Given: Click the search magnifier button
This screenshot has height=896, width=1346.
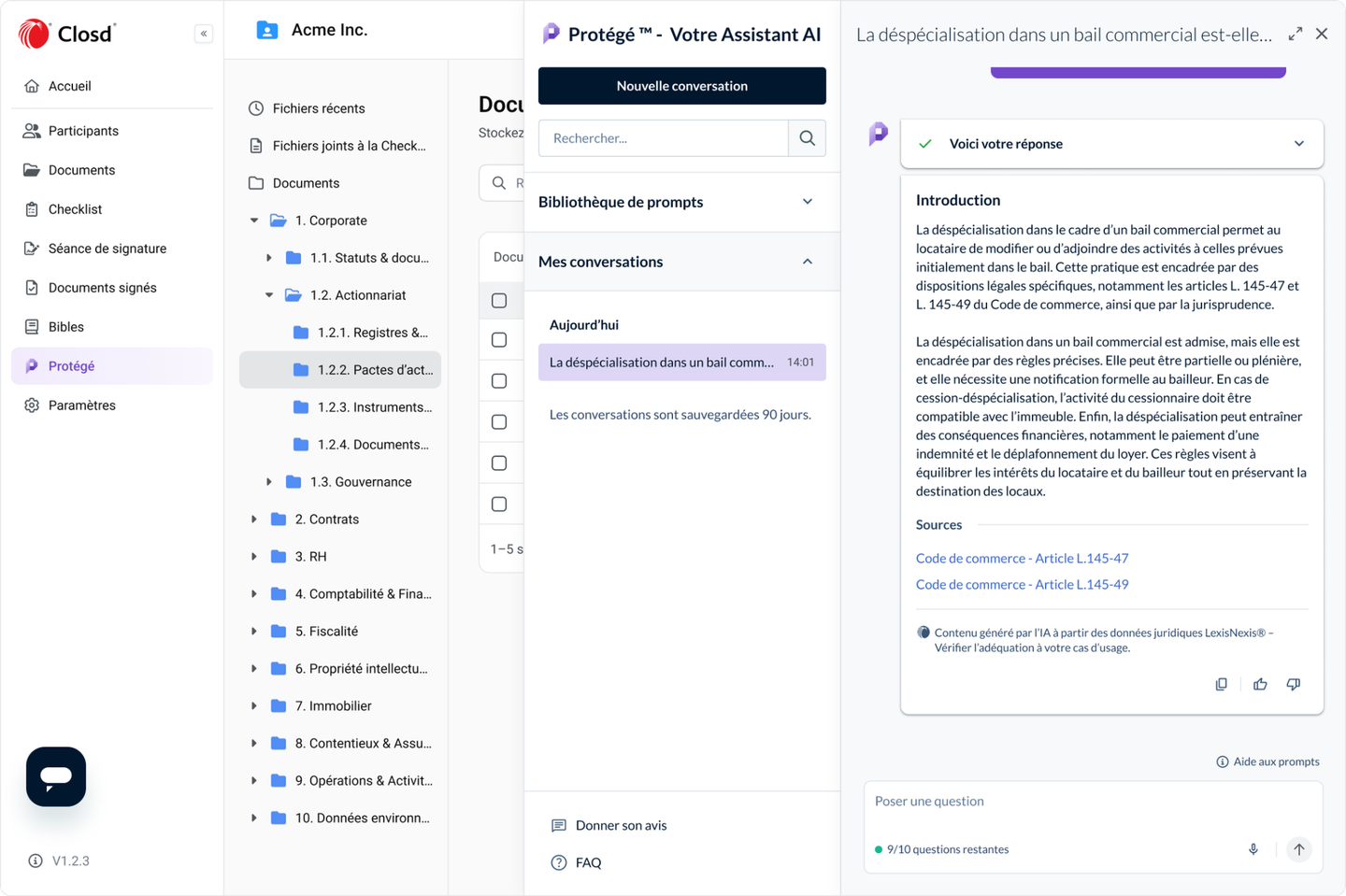Looking at the screenshot, I should pos(808,138).
